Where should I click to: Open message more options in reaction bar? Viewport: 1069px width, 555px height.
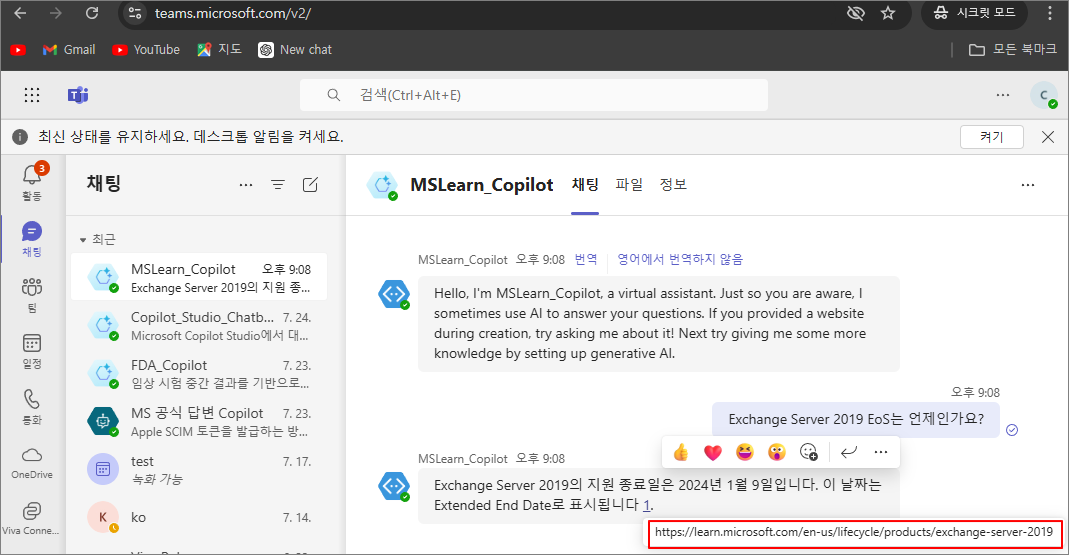(x=881, y=452)
